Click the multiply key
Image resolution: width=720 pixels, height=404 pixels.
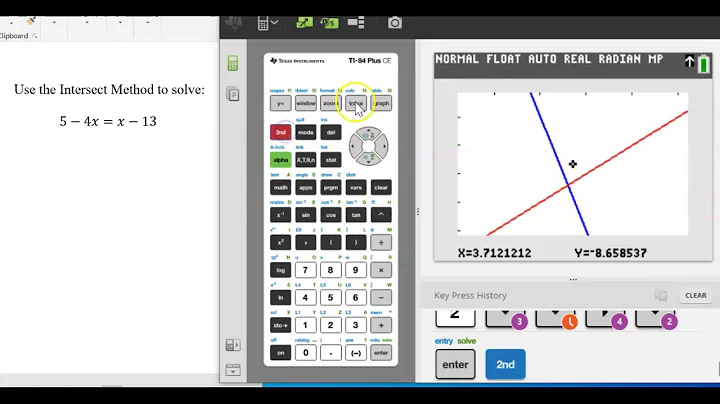tap(381, 270)
